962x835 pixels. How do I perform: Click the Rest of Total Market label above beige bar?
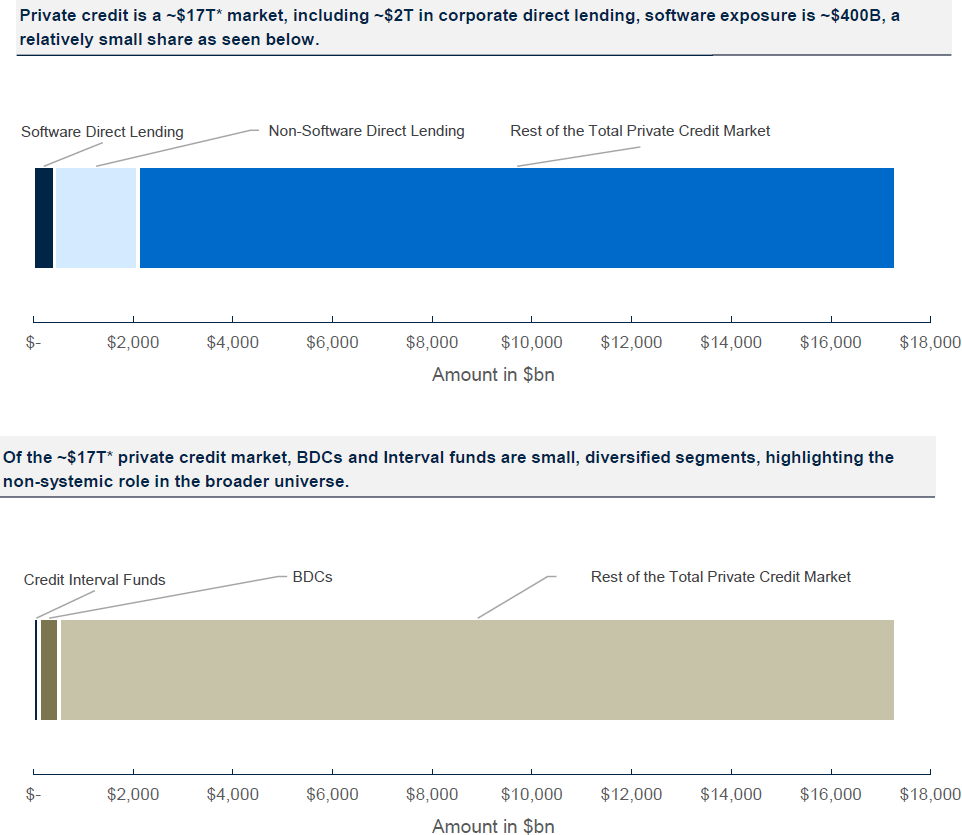[720, 577]
